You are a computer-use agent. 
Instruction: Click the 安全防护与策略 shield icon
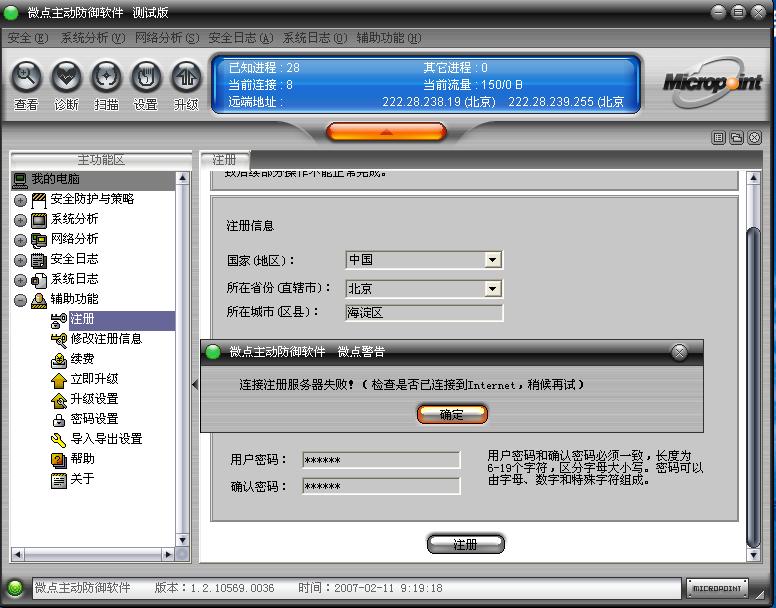pos(39,200)
